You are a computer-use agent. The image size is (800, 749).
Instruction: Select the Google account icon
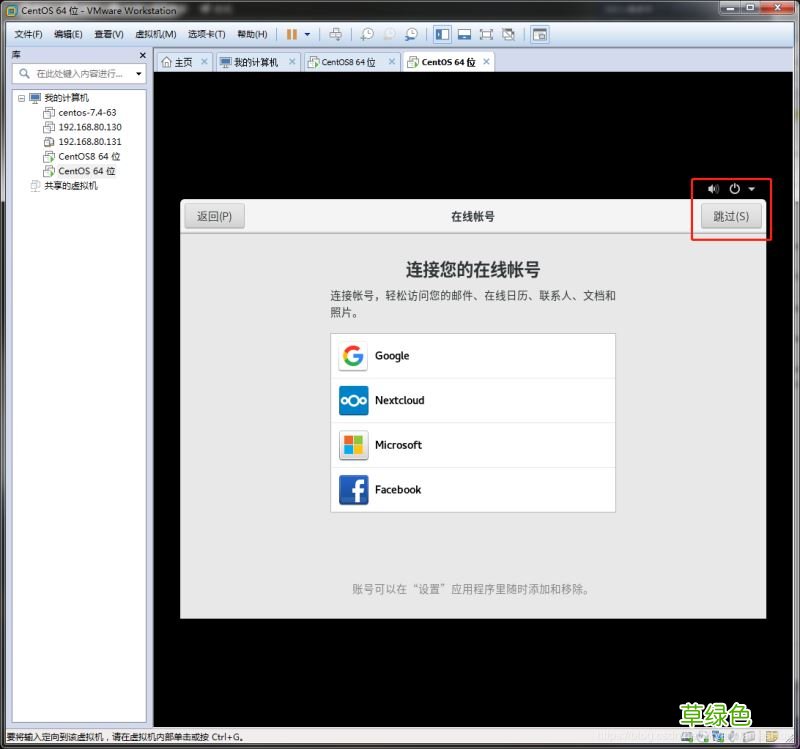[353, 355]
